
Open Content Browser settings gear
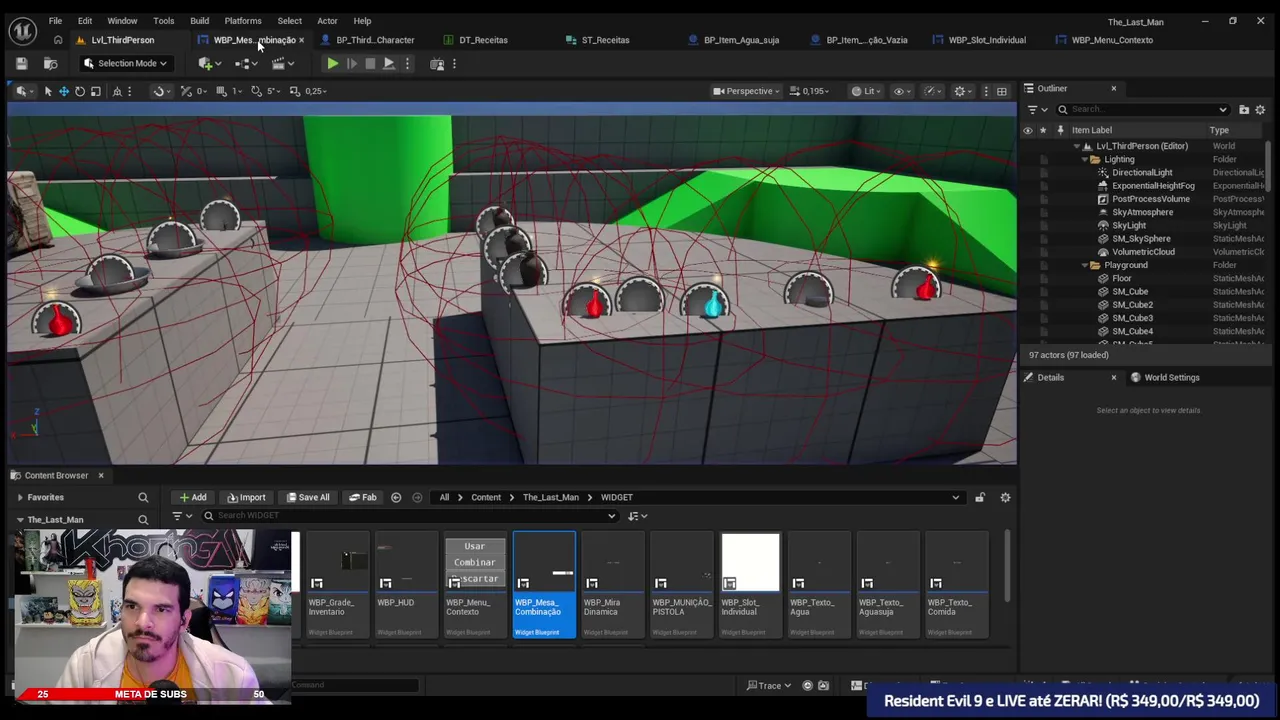[1005, 497]
